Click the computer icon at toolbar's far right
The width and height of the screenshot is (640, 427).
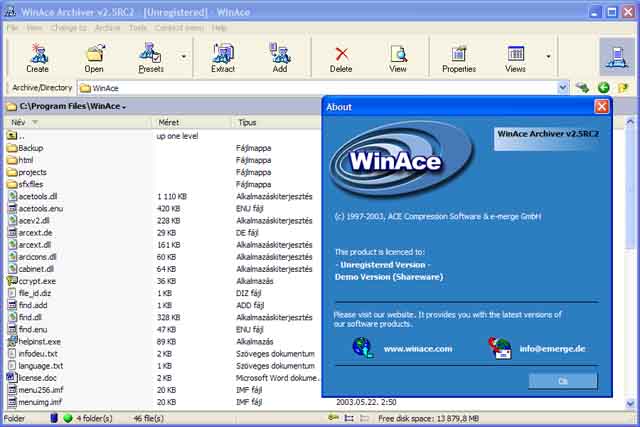(617, 57)
